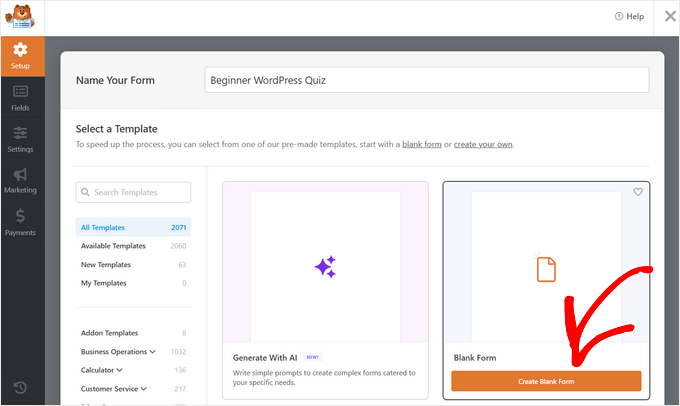Open the Settings sliders panel
The height and width of the screenshot is (406, 680).
[x=20, y=140]
